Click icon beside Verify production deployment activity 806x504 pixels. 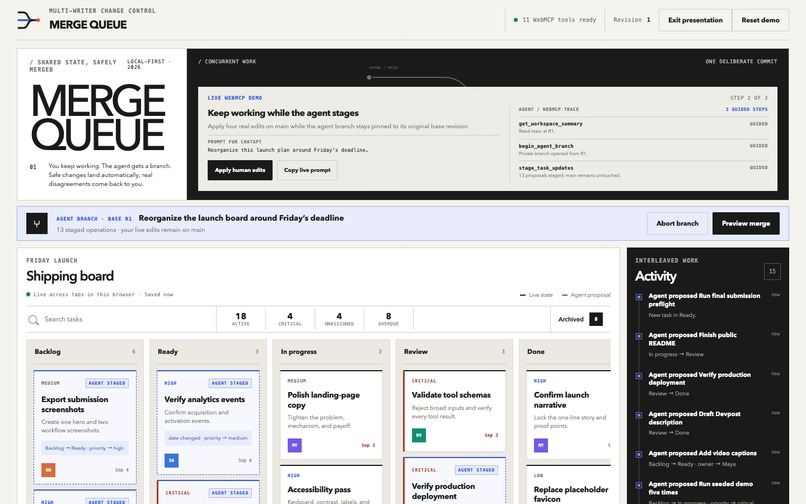[x=639, y=375]
